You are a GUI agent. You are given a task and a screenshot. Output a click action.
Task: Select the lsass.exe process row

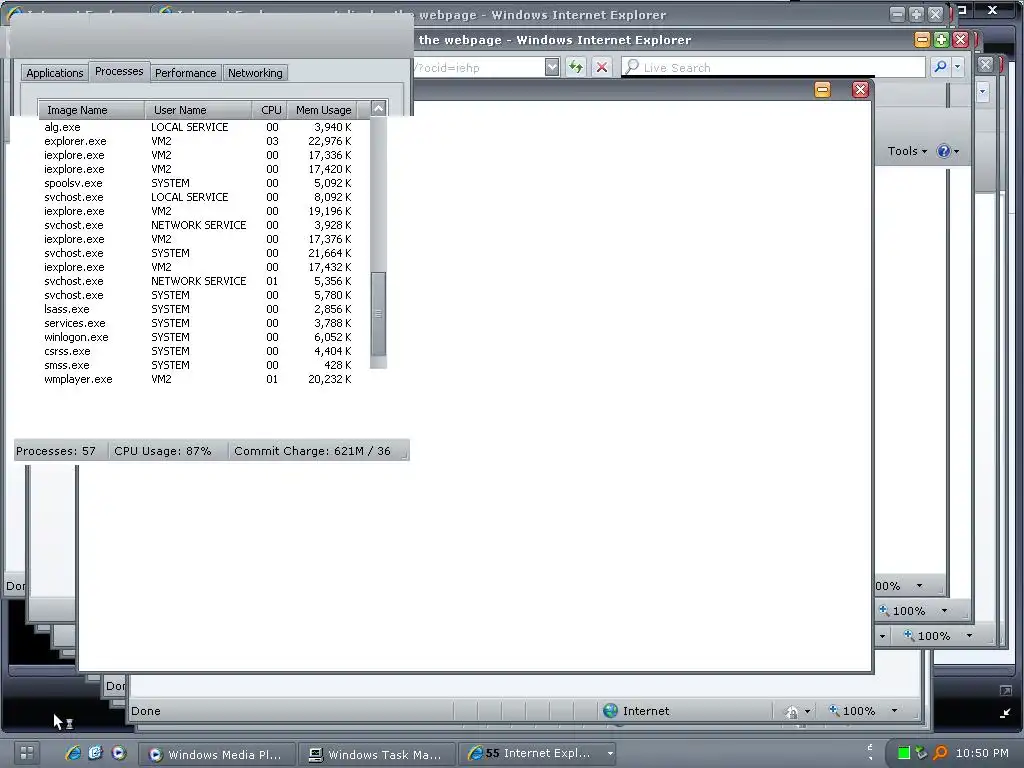198,309
